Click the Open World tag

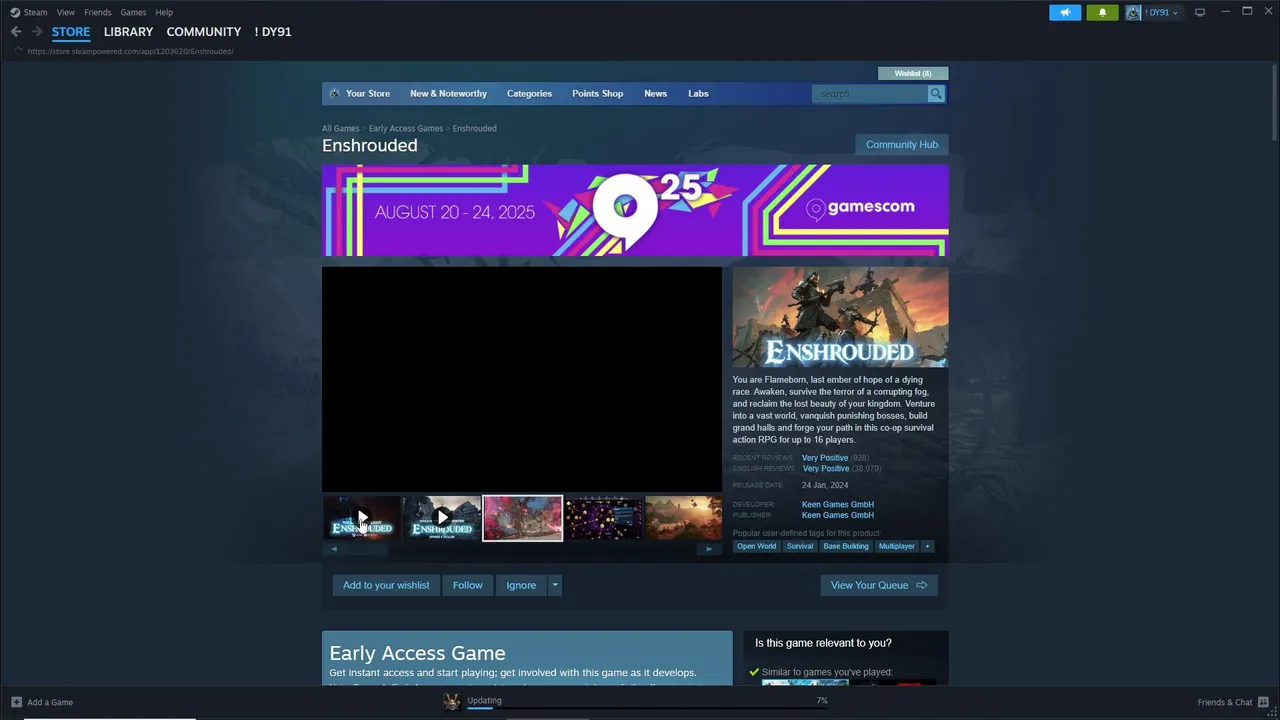(x=756, y=546)
